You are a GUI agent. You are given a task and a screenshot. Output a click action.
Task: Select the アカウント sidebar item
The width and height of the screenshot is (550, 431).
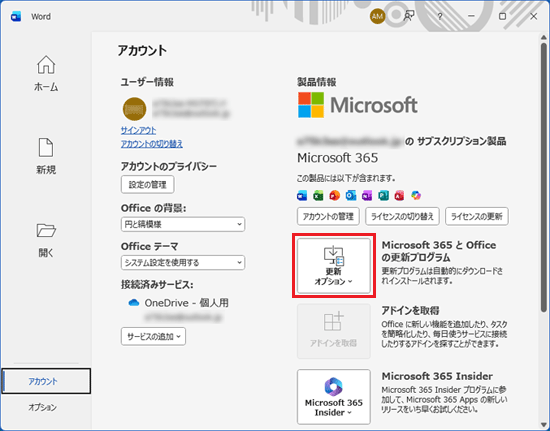tap(46, 381)
